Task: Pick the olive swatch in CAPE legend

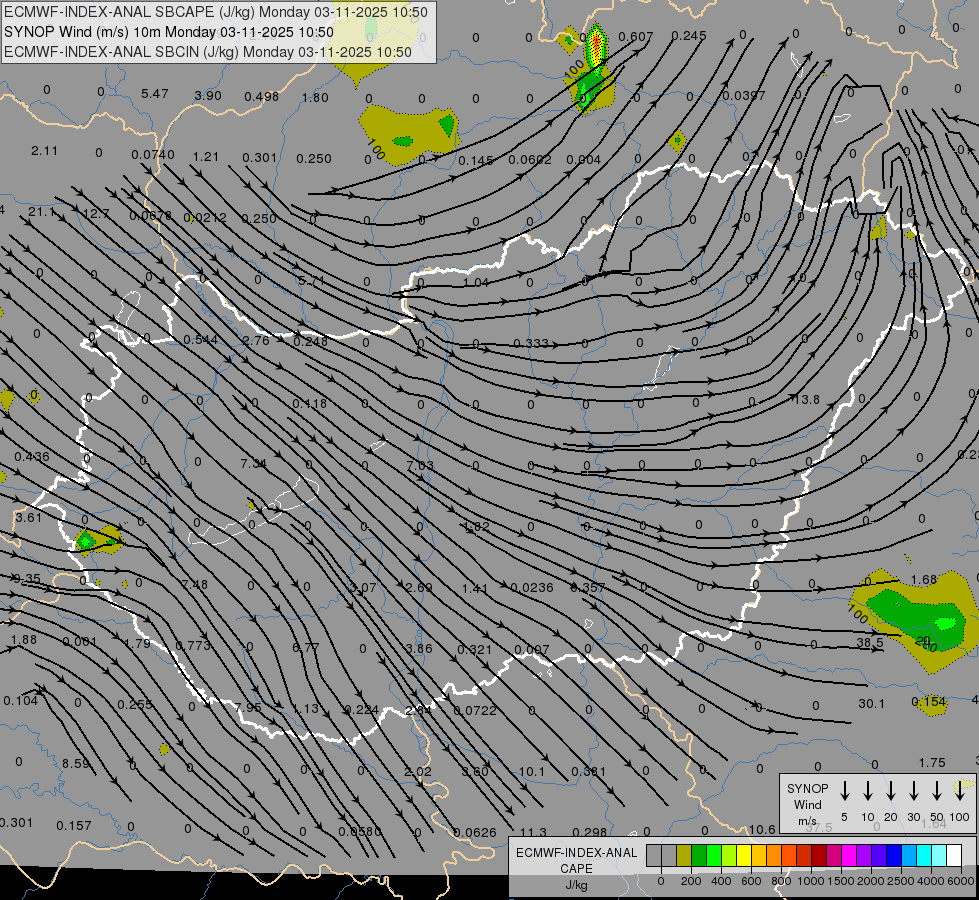Action: [x=684, y=856]
